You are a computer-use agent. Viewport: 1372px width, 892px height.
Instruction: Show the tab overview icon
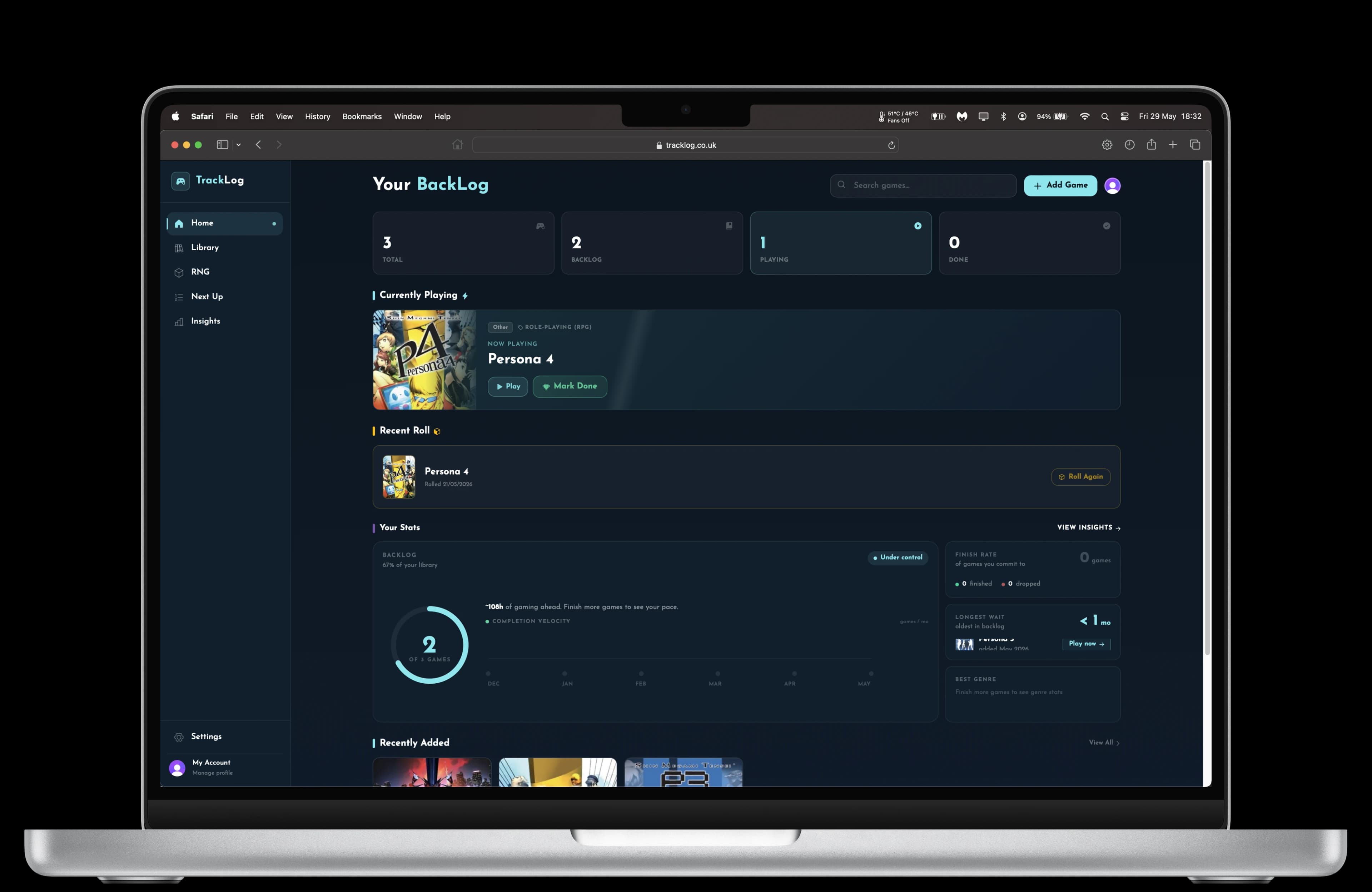1195,145
